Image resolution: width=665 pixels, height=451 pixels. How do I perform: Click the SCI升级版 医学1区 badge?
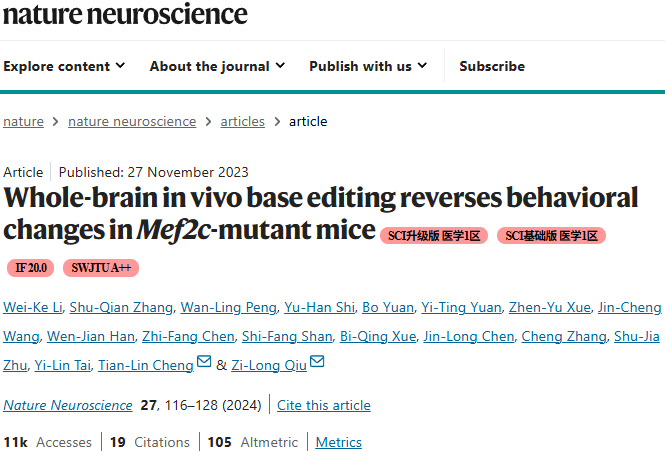[x=434, y=236]
